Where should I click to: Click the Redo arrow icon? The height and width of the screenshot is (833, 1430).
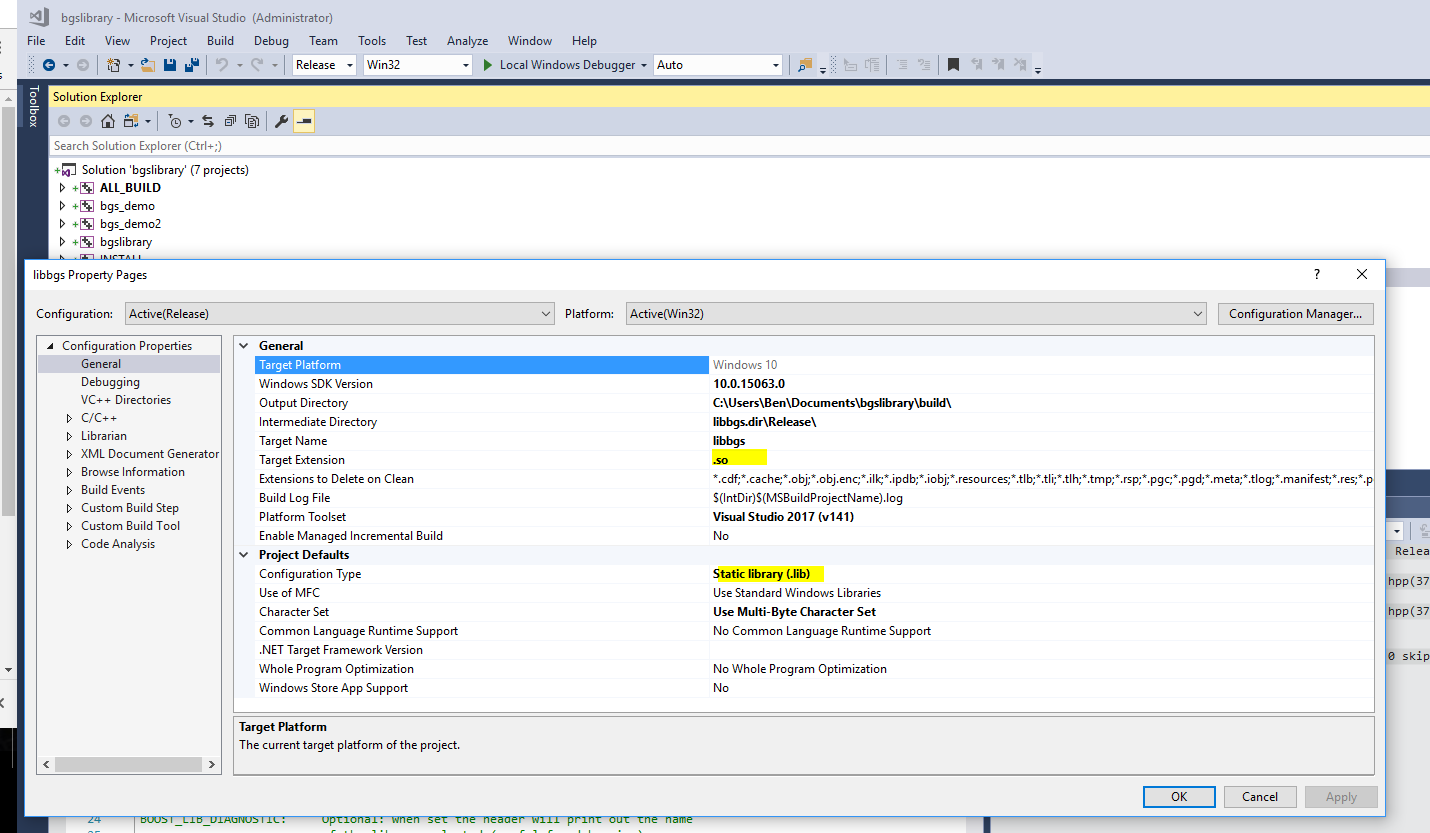(x=257, y=65)
